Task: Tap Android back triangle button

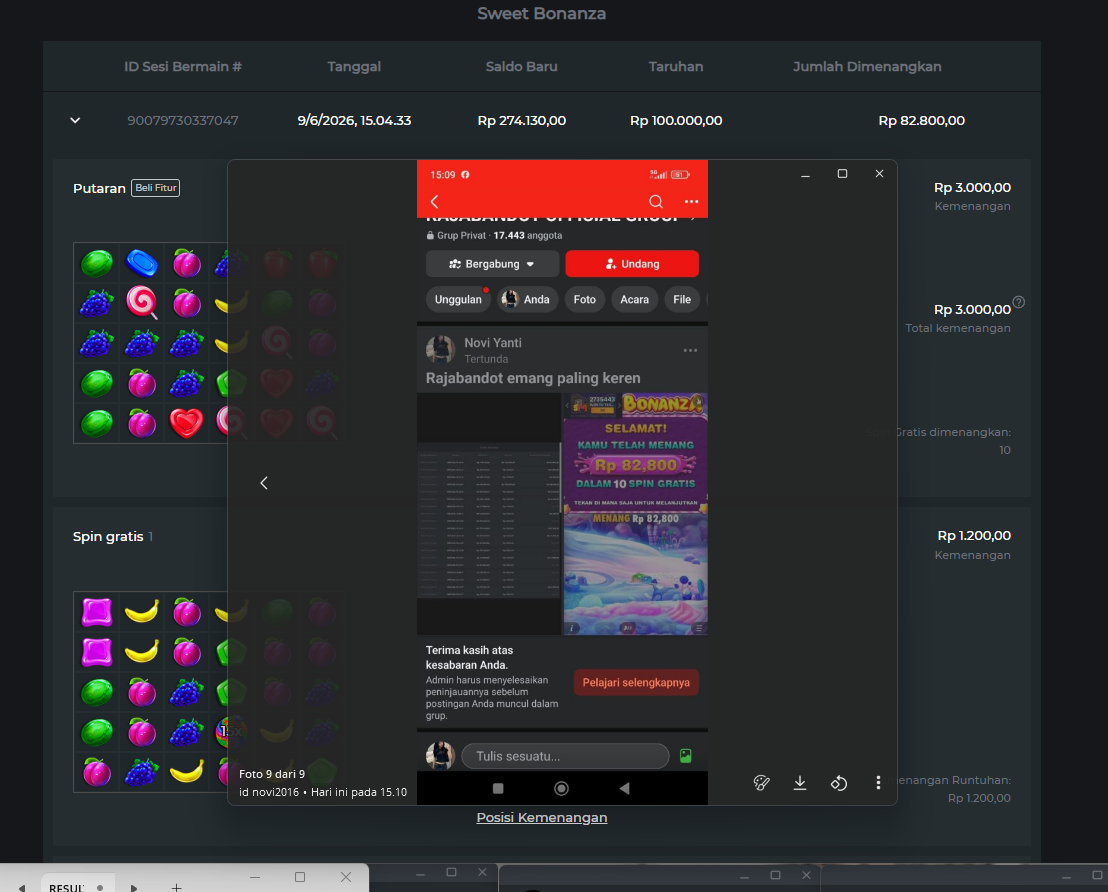Action: click(625, 788)
